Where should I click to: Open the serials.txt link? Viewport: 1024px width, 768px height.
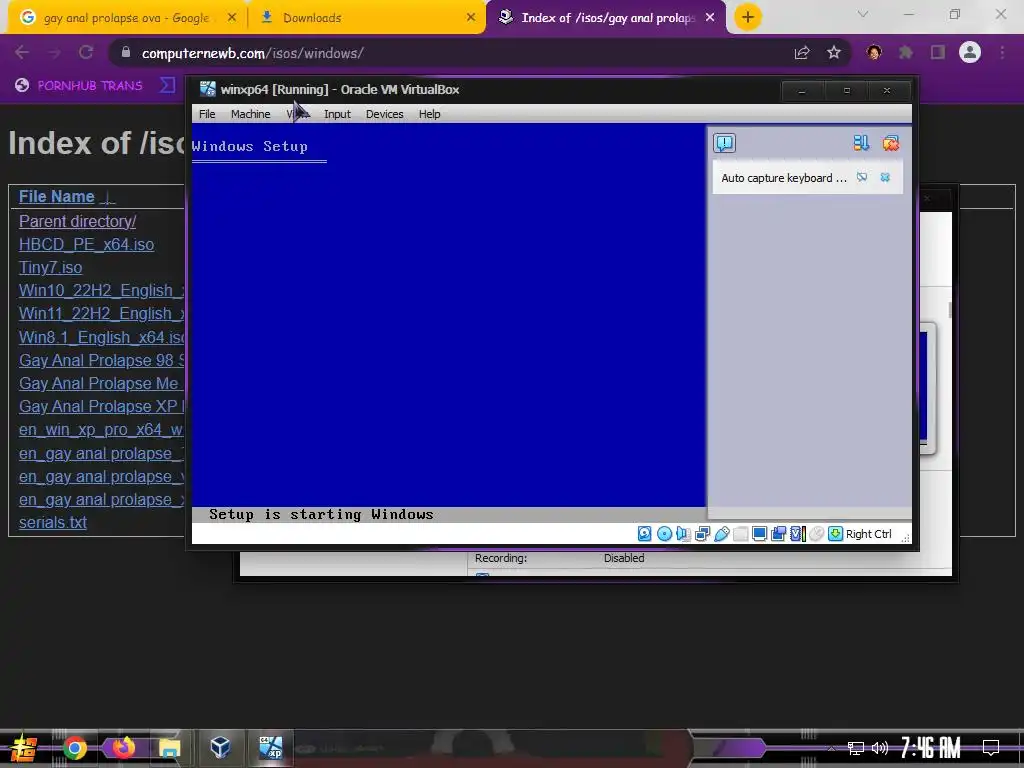point(52,522)
